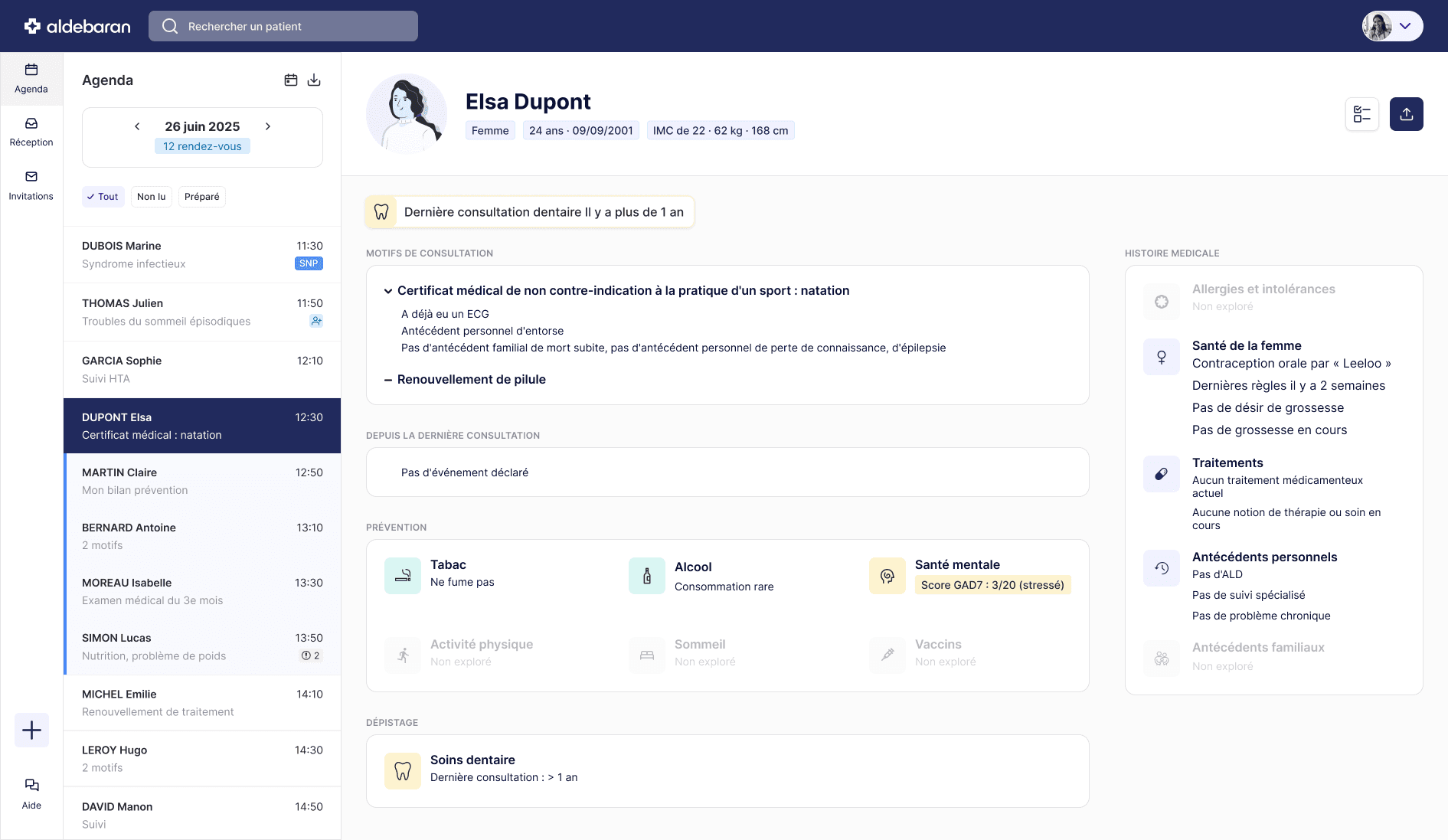This screenshot has width=1448, height=840.
Task: Click the Activité physique running icon
Action: point(403,655)
